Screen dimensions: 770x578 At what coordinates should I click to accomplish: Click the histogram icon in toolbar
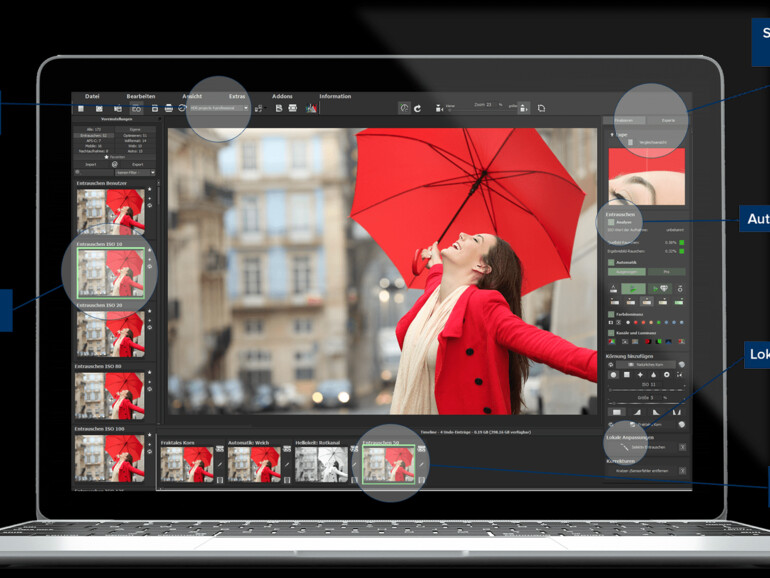click(311, 108)
